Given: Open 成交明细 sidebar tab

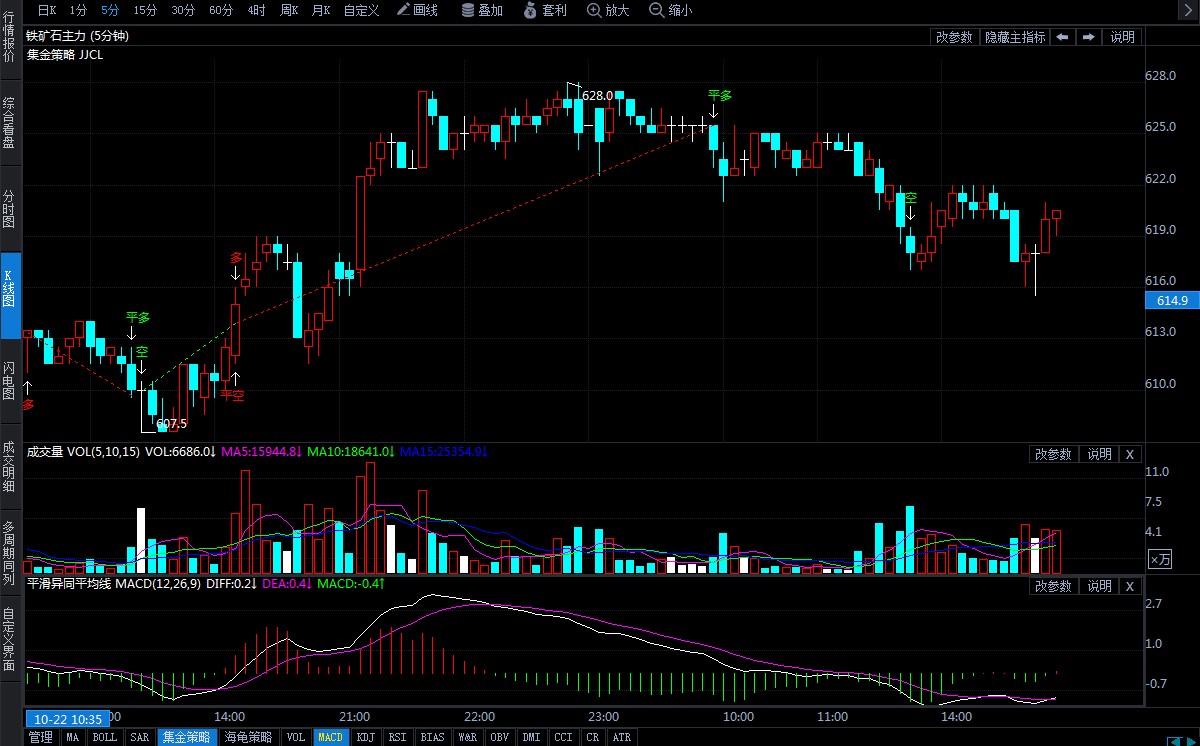Looking at the screenshot, I should click(9, 465).
